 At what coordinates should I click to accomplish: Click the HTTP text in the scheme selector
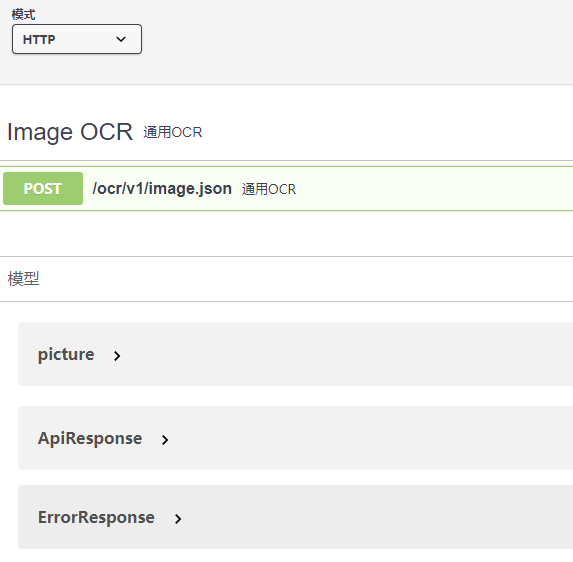(x=39, y=39)
